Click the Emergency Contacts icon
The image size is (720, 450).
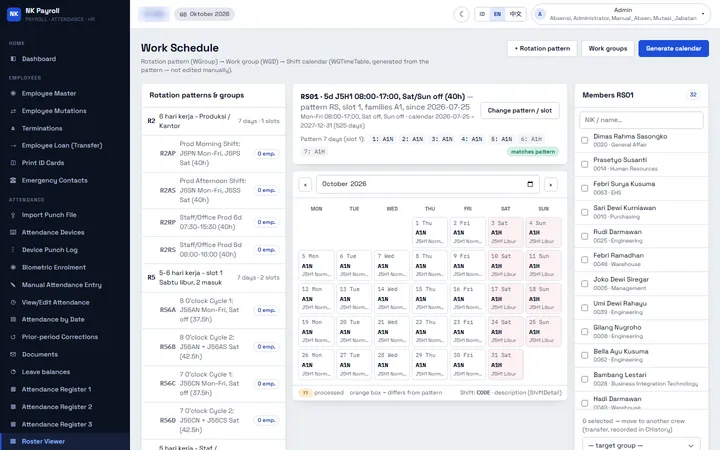[13, 180]
